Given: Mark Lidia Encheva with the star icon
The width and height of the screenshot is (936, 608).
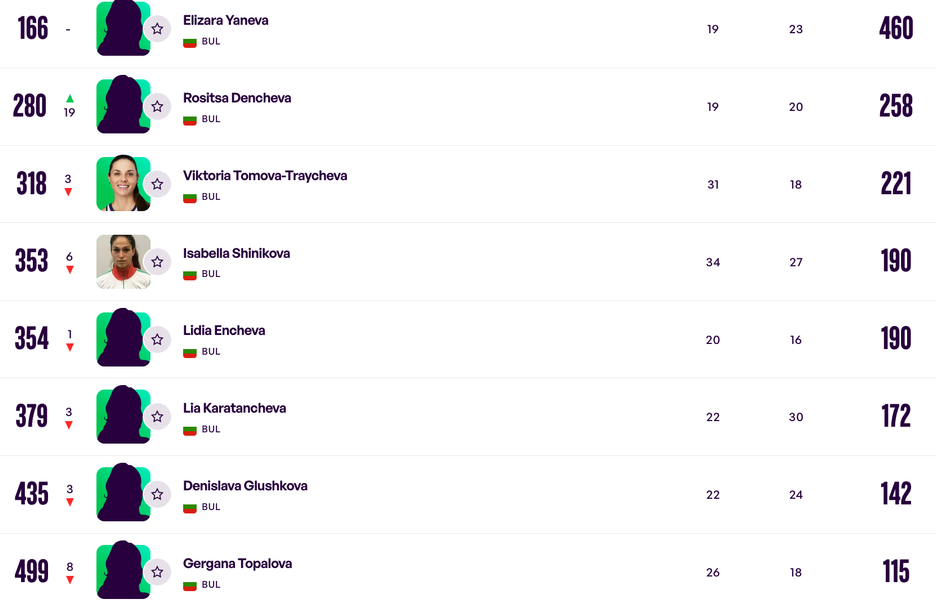Looking at the screenshot, I should click(157, 339).
